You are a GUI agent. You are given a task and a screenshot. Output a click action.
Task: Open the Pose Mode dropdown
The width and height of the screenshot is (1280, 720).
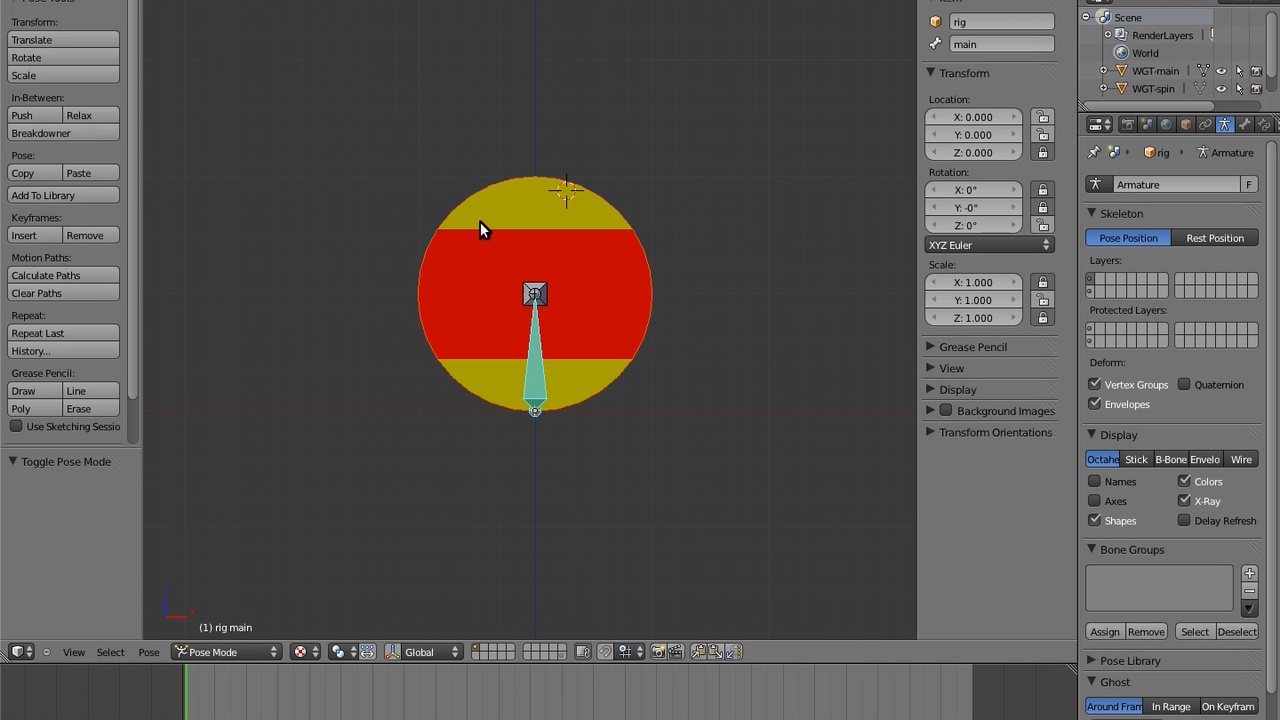tap(226, 652)
